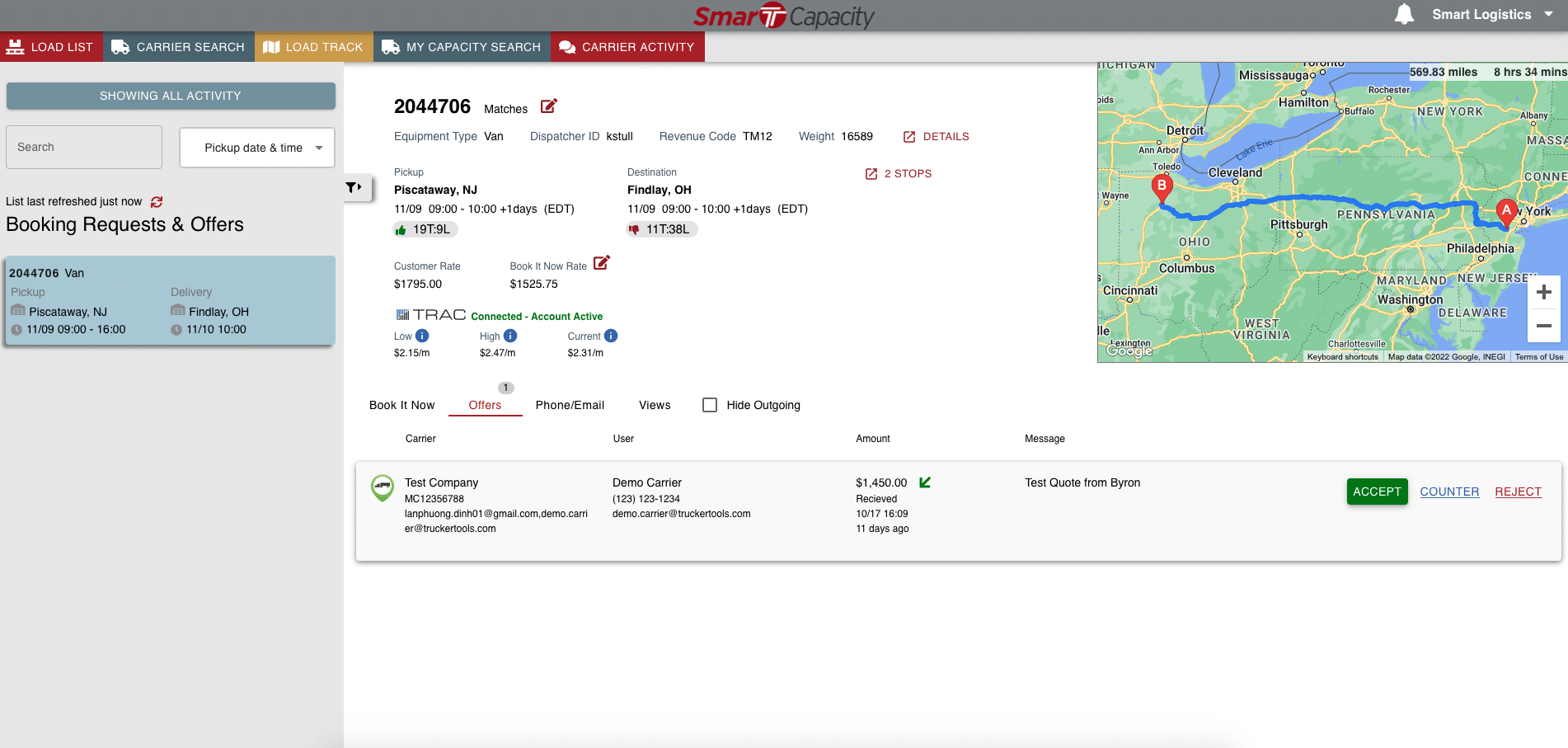Edit the Book It Now Rate
The image size is (1568, 748).
point(602,262)
